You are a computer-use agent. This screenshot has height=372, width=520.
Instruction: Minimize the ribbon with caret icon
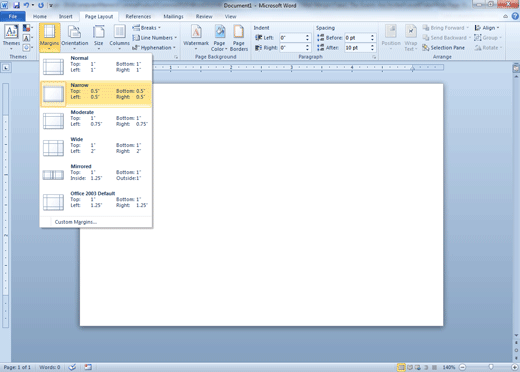click(x=505, y=16)
